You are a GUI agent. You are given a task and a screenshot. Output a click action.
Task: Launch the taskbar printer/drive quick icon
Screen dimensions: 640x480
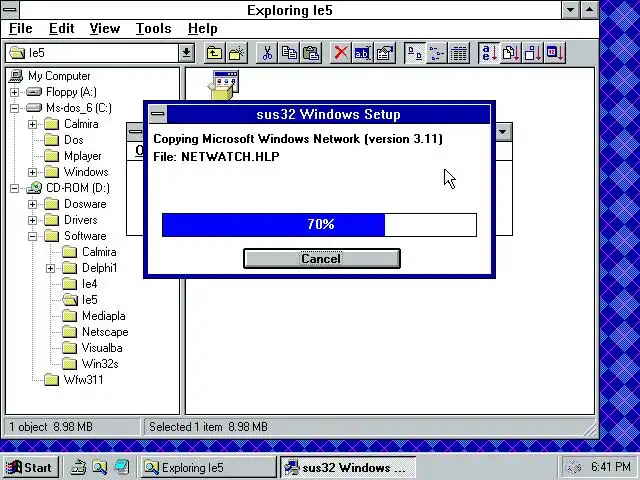[78, 467]
